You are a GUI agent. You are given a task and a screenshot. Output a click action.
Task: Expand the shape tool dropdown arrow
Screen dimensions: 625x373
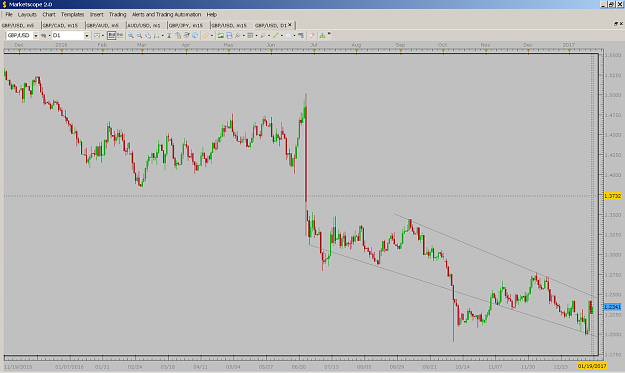(295, 35)
